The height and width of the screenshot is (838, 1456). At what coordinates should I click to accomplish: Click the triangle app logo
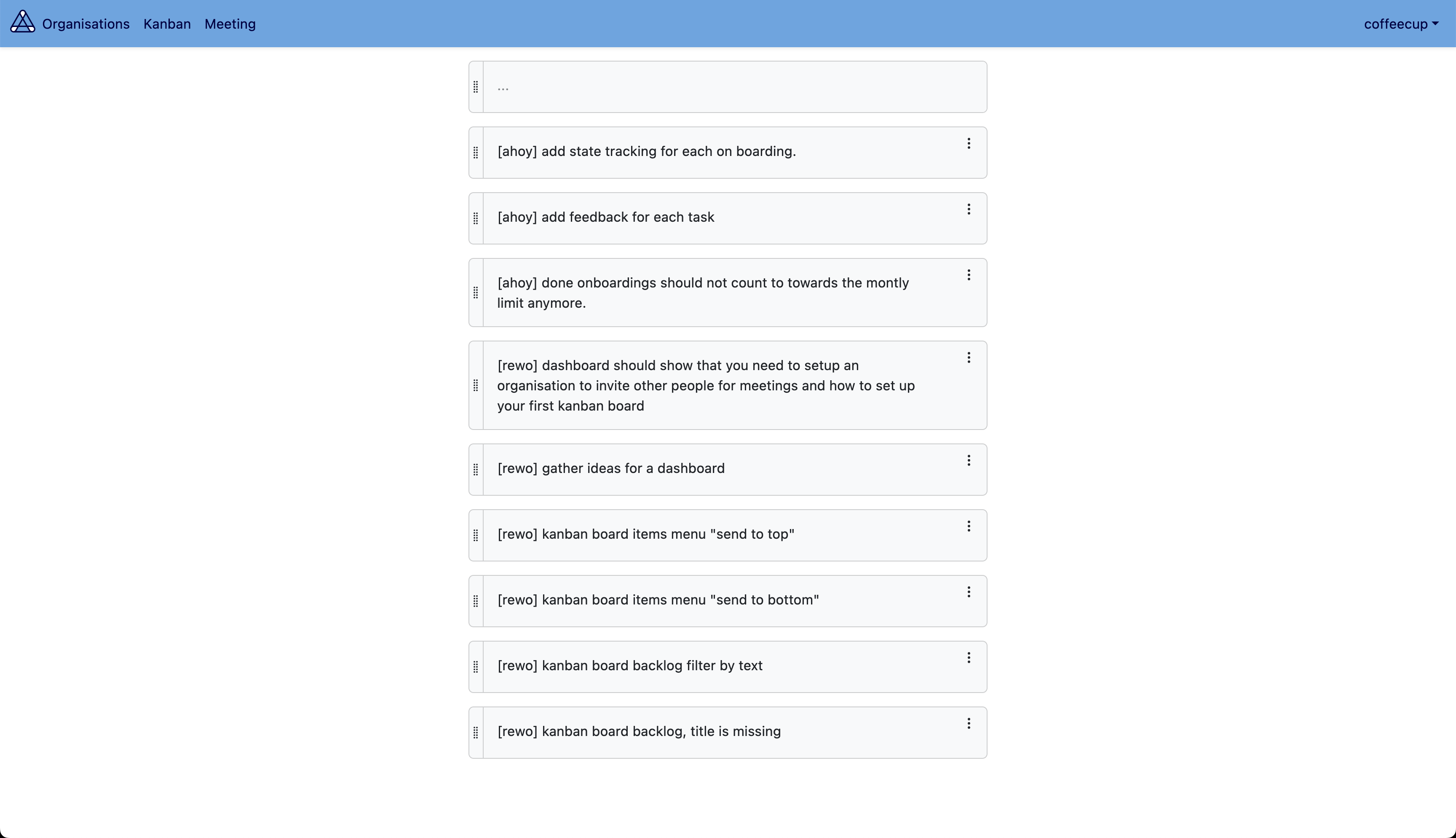coord(22,22)
